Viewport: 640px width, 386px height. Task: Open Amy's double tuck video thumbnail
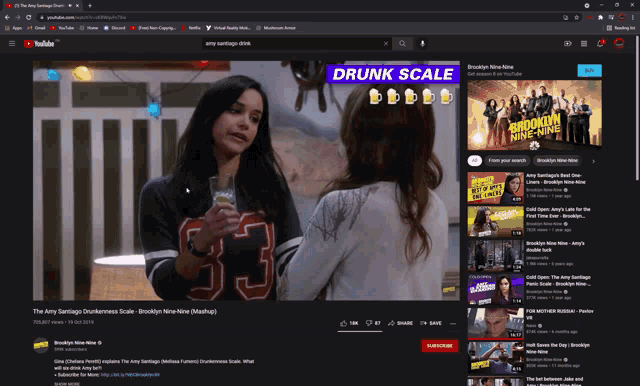pos(496,255)
